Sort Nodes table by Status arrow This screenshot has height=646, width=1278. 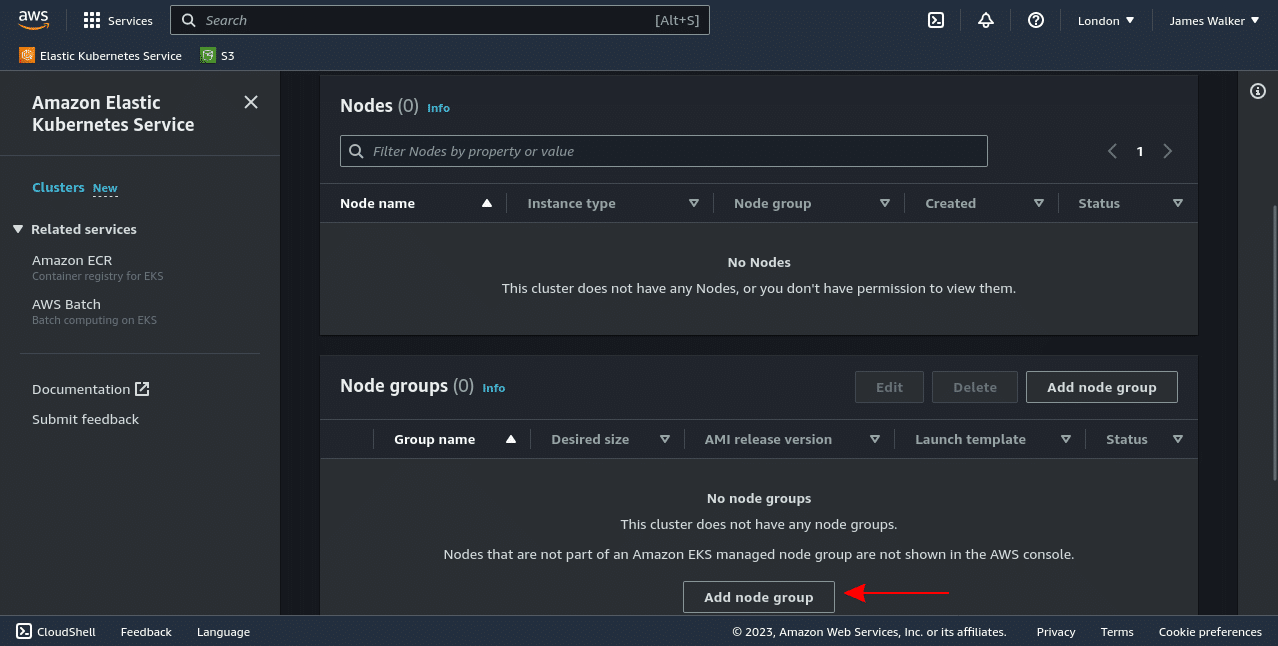(x=1178, y=203)
